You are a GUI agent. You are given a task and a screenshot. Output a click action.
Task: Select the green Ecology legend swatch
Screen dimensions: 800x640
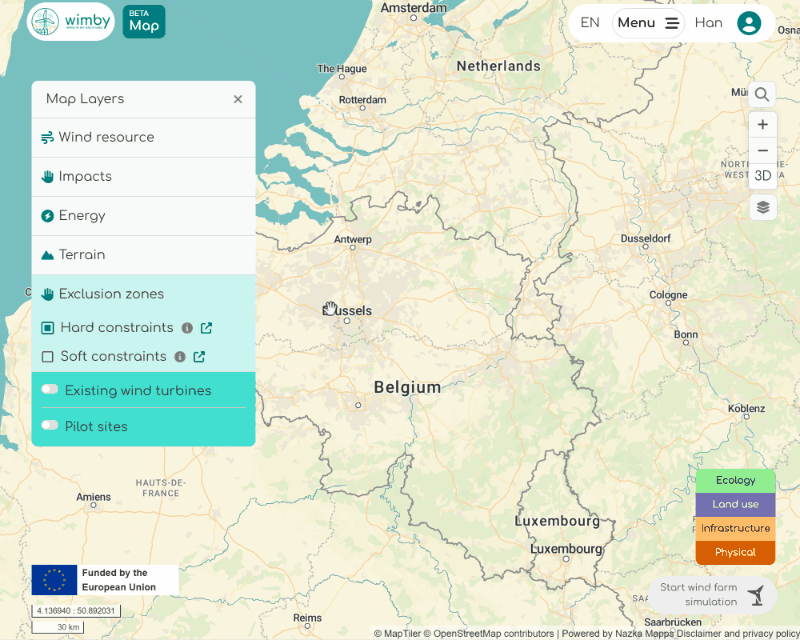[x=735, y=481]
